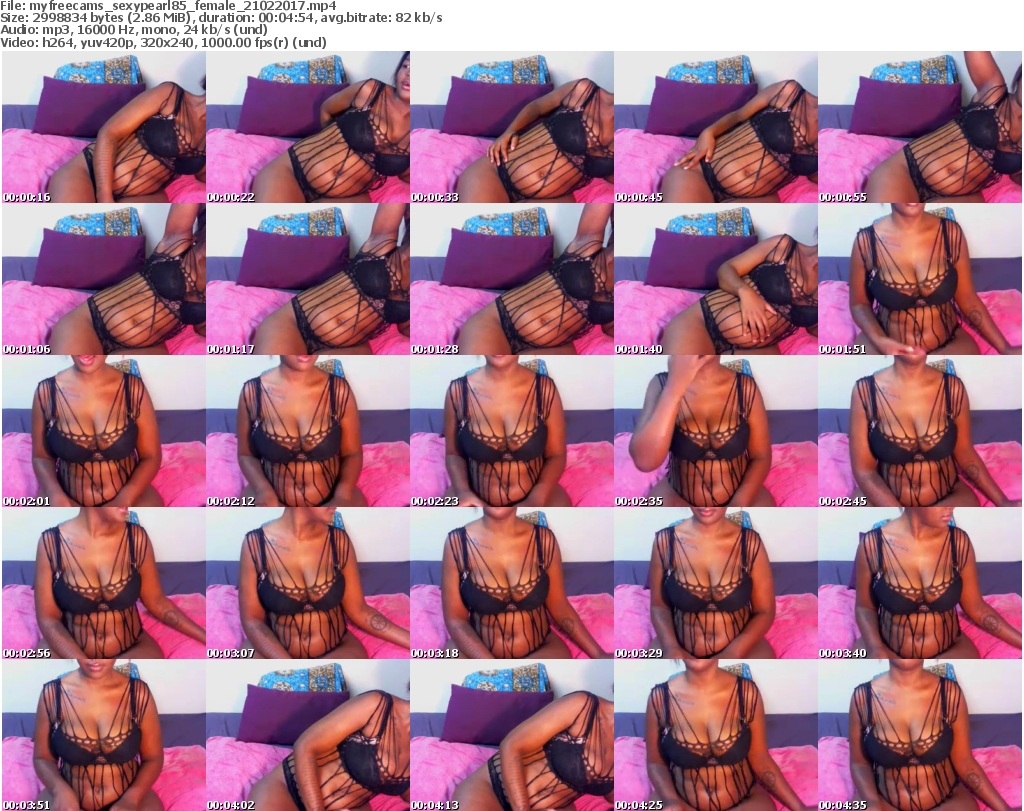Choose the thumbnail marked 00:02:23
Viewport: 1024px width, 811px height.
click(512, 432)
